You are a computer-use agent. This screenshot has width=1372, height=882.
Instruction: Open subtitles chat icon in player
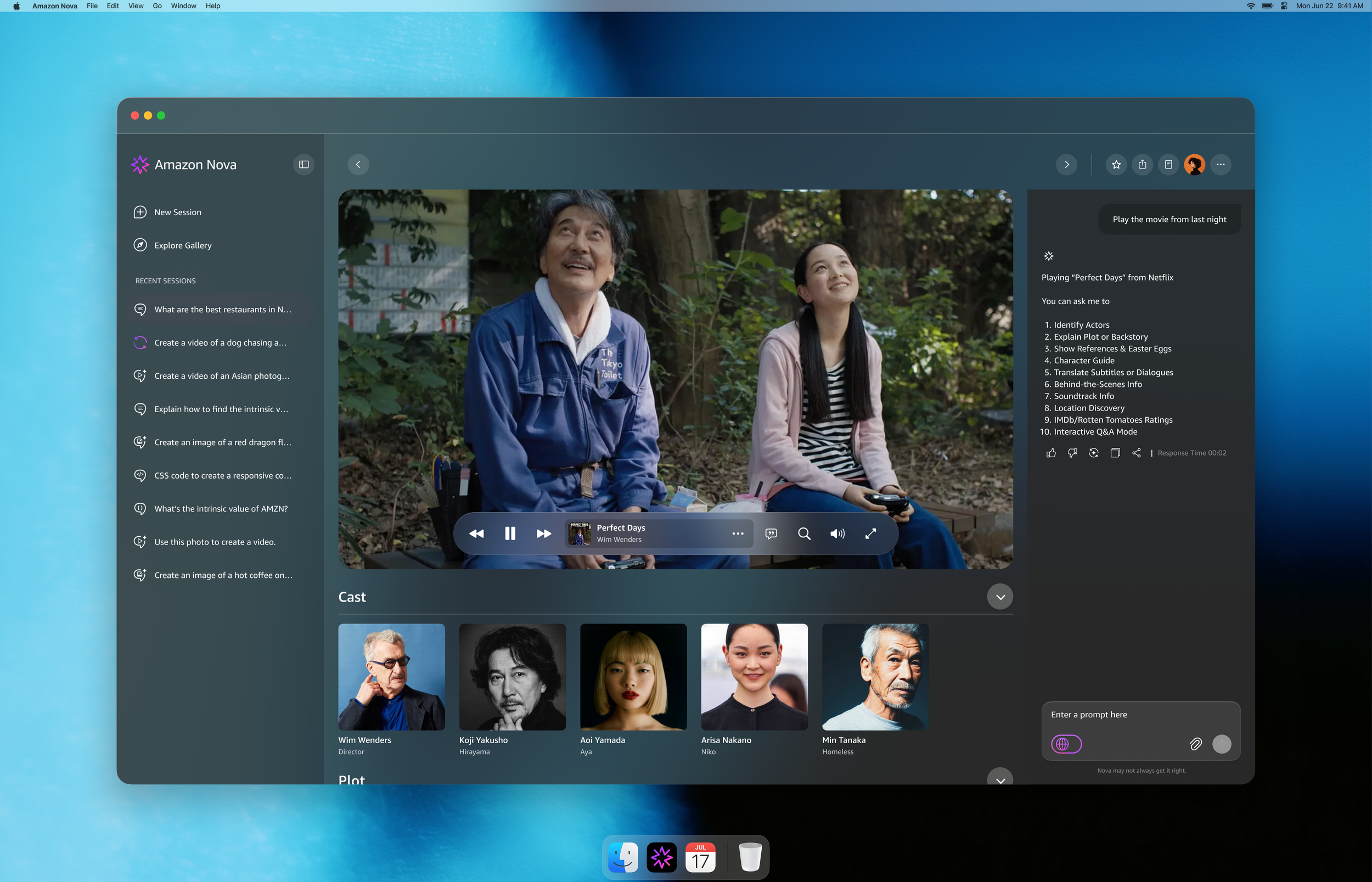771,534
